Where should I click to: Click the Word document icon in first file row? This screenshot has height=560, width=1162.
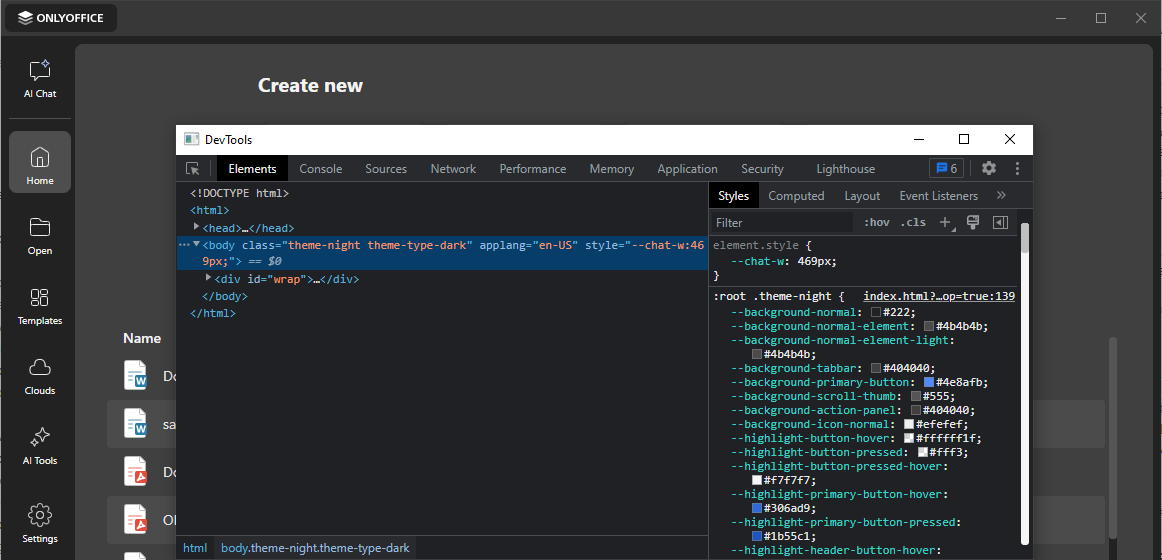point(136,376)
